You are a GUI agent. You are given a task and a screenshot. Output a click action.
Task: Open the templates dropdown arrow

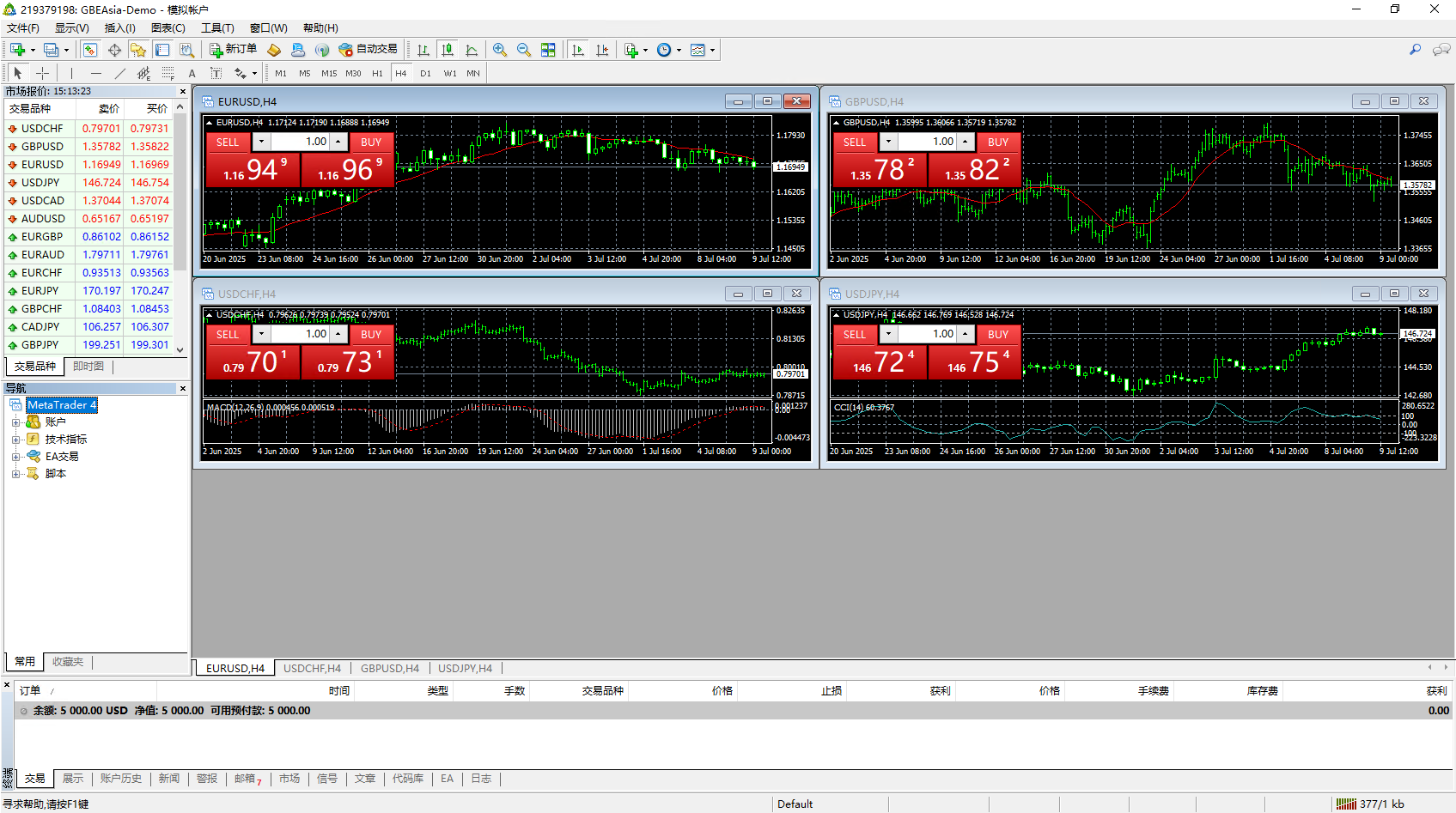pos(712,50)
